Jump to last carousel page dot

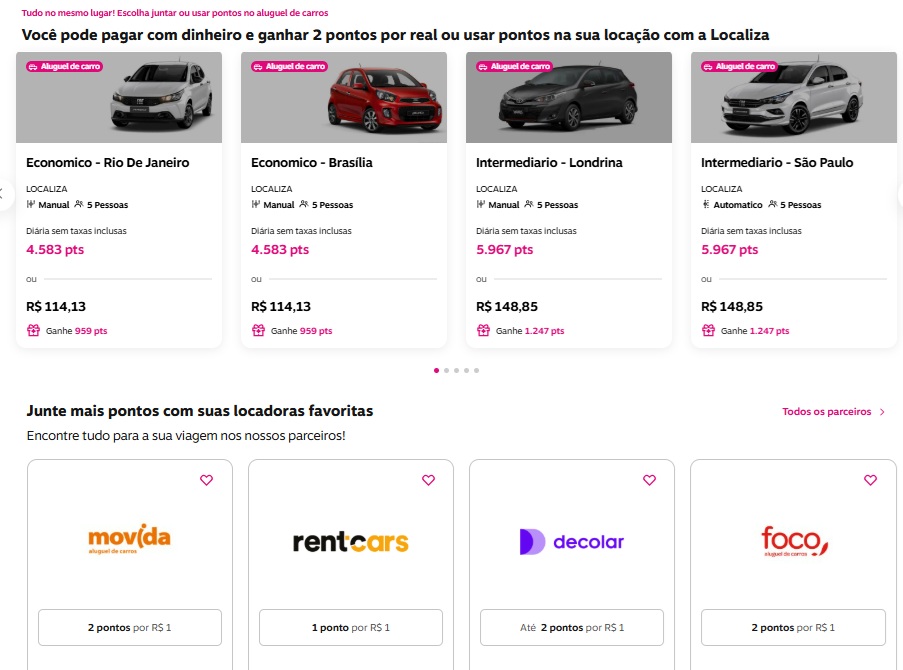476,370
